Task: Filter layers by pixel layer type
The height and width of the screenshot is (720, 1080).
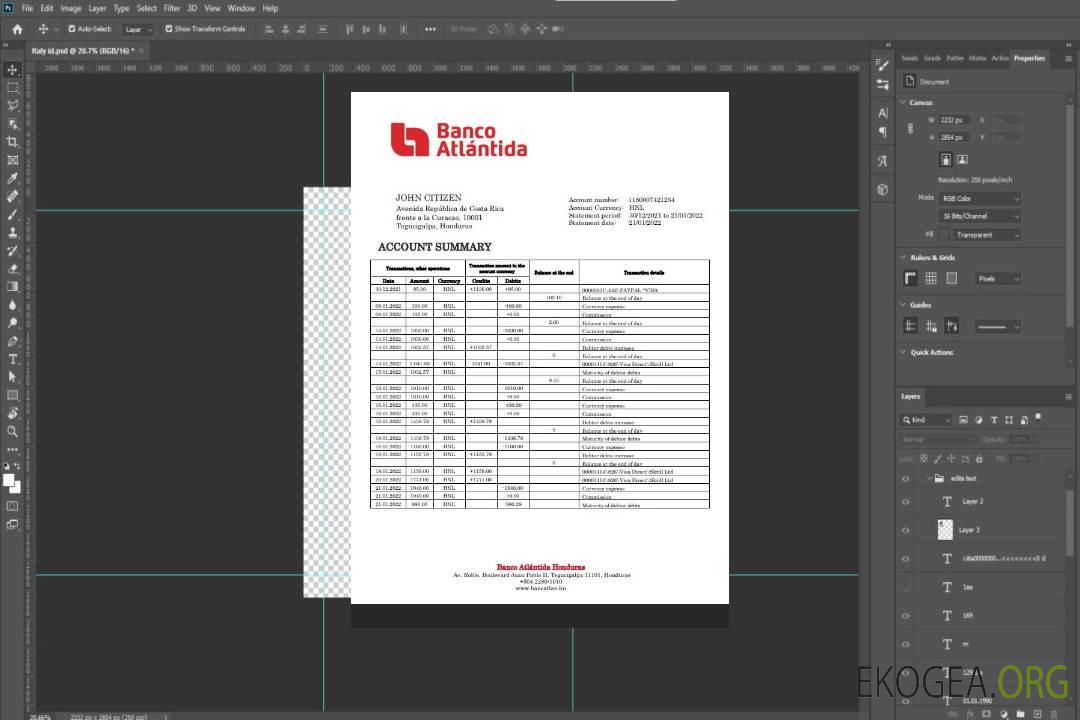Action: 963,420
